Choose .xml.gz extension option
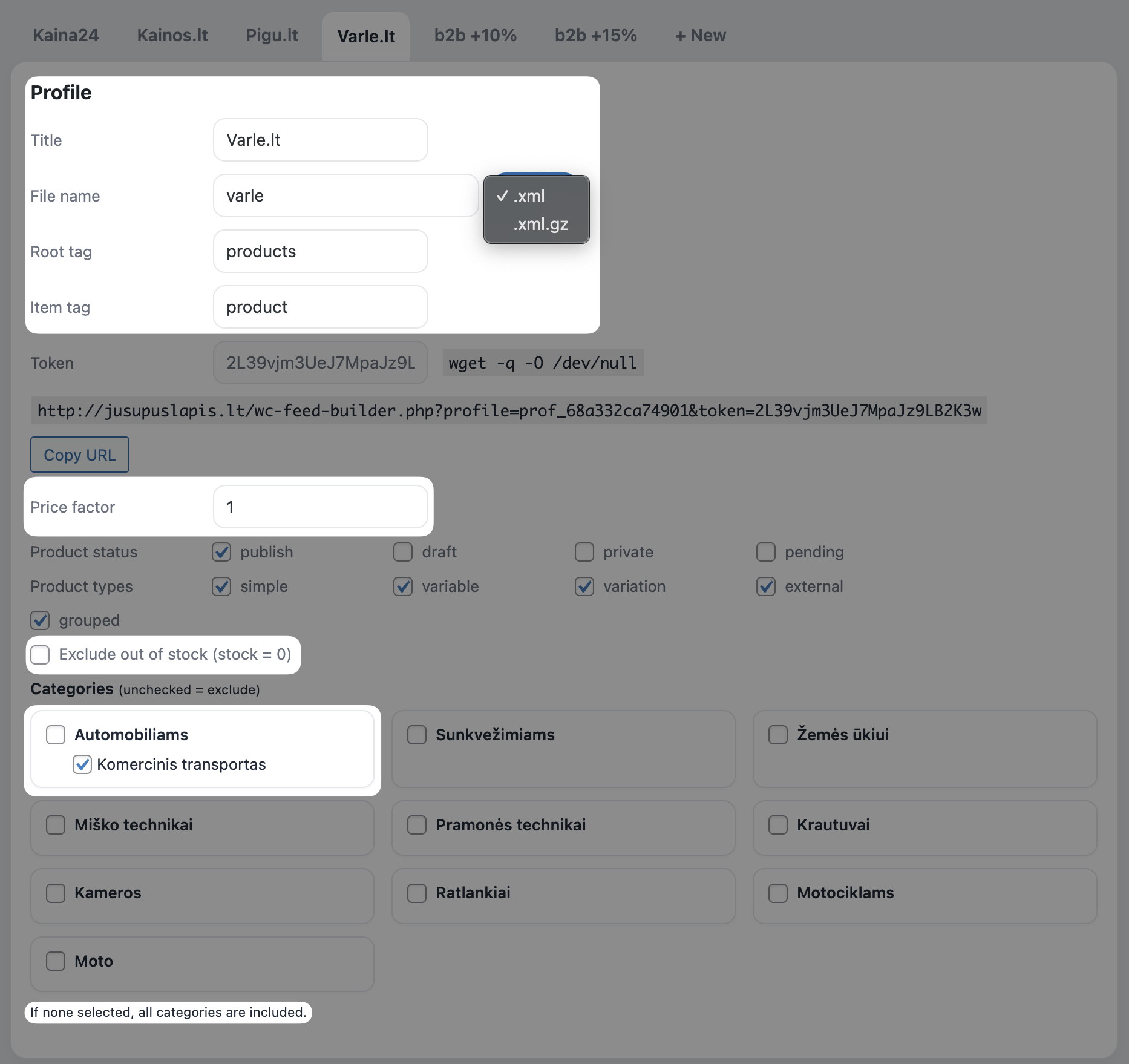 click(x=536, y=224)
